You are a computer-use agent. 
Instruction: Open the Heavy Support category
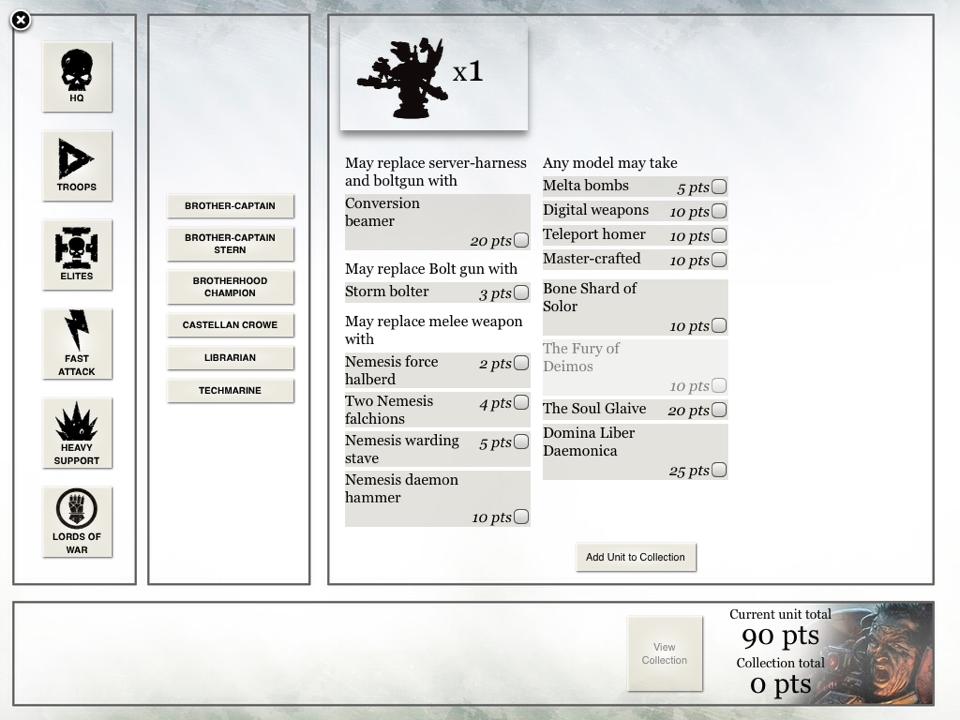[77, 433]
